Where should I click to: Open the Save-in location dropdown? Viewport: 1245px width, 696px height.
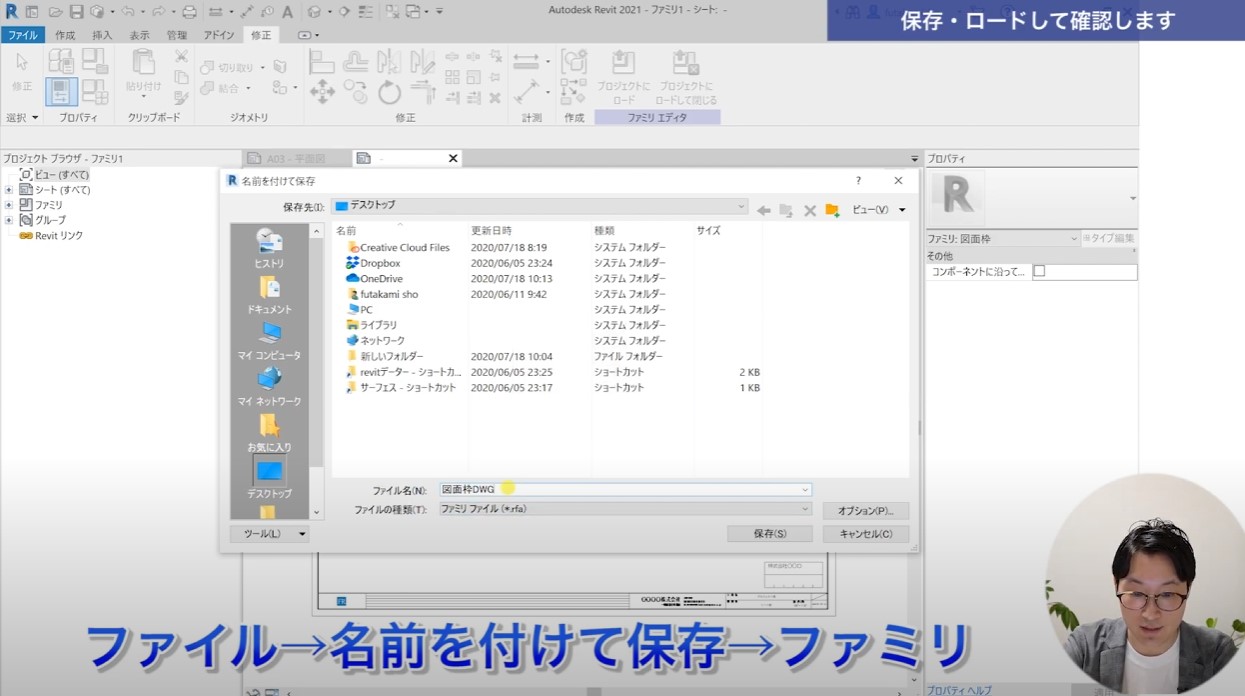point(540,206)
